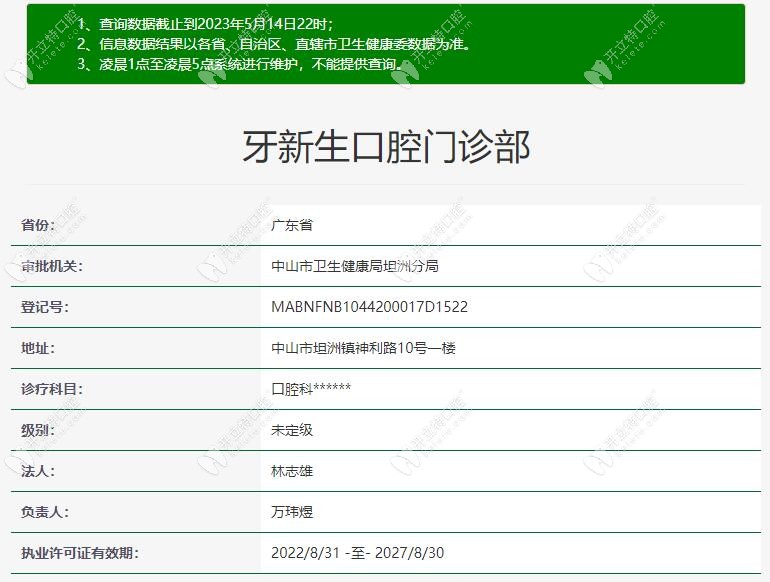Click the legal person name '林志雄'
Image resolution: width=770 pixels, height=582 pixels.
tap(292, 471)
